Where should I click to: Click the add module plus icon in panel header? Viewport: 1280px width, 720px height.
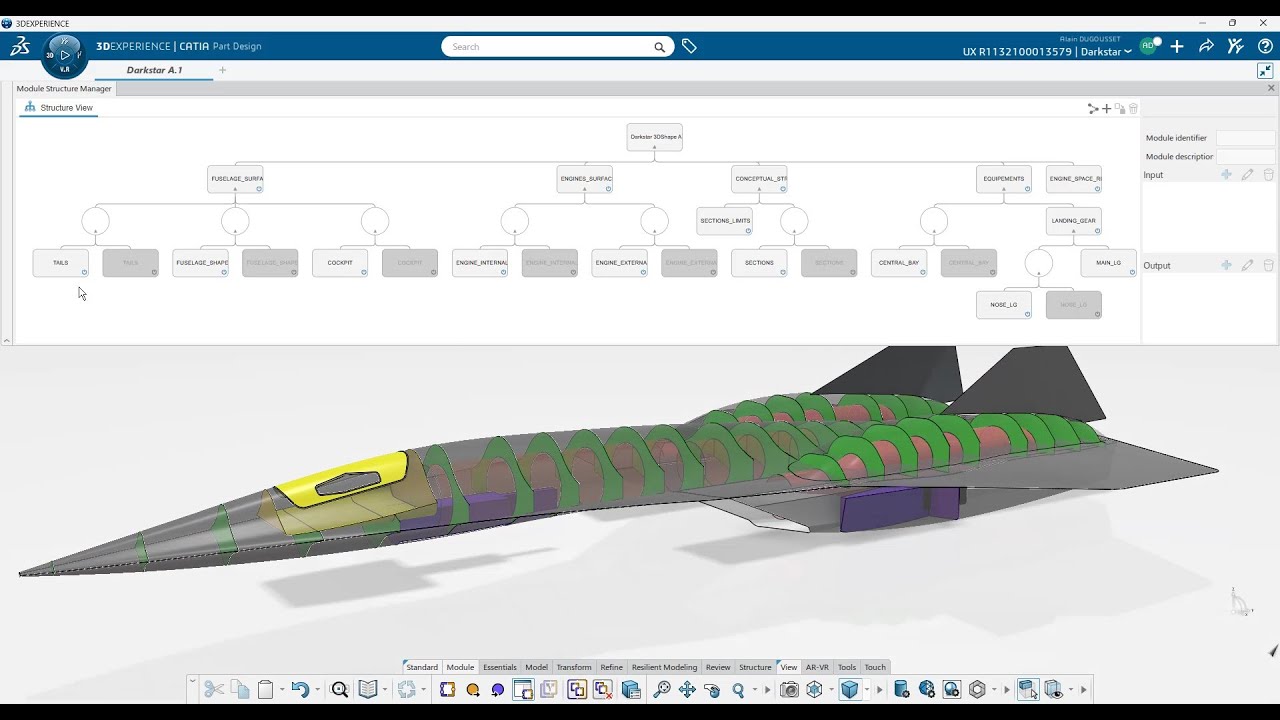(1106, 108)
